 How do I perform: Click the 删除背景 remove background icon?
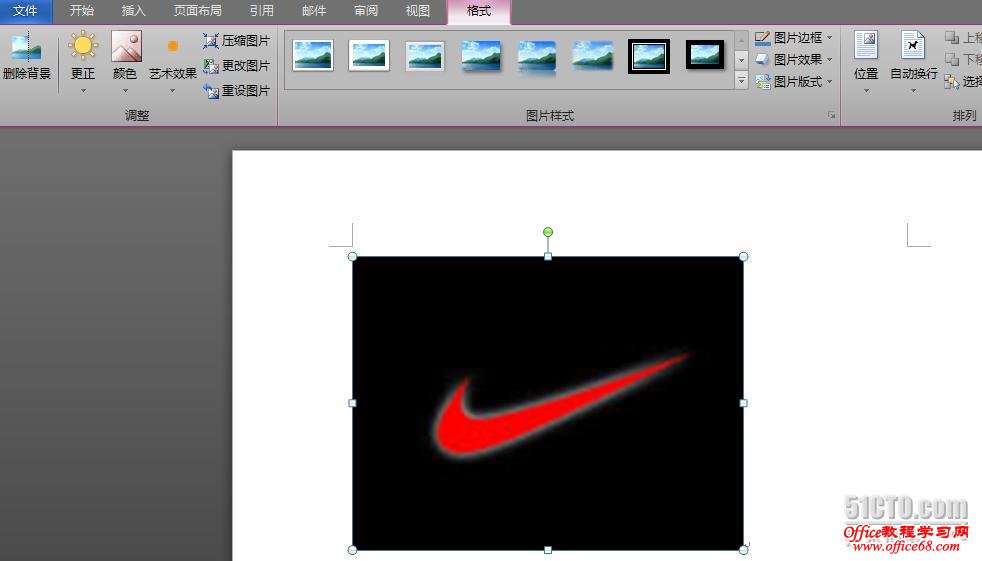[26, 46]
